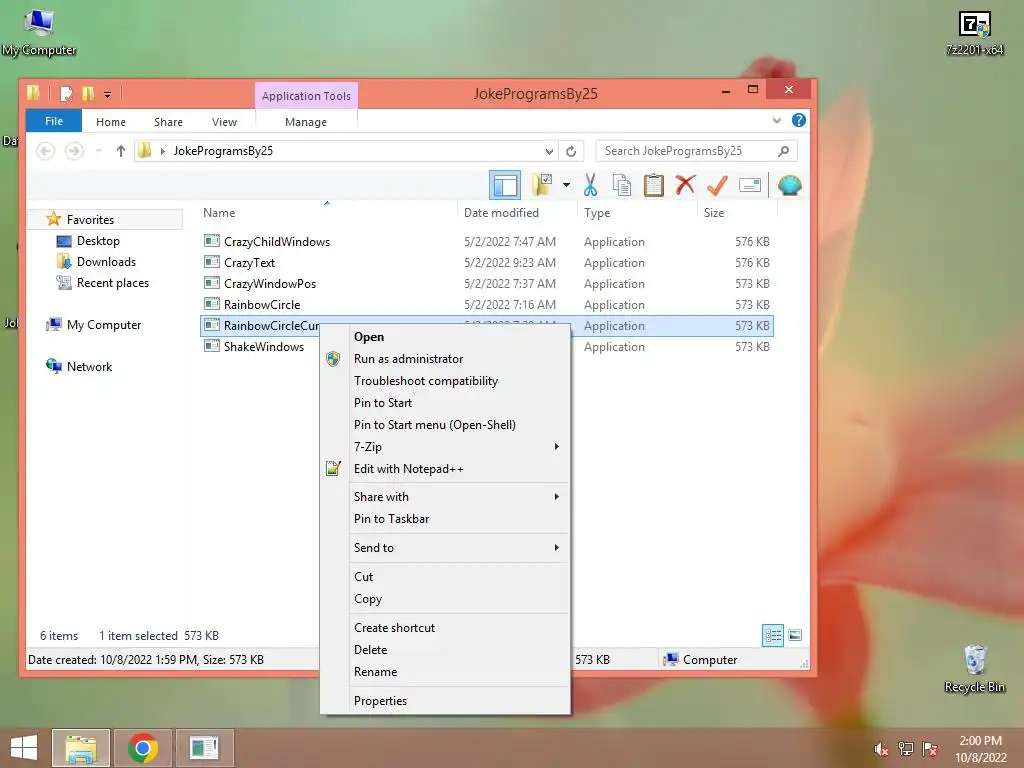Toggle the navigation pane toolbar button
Image resolution: width=1024 pixels, height=768 pixels.
tap(505, 185)
